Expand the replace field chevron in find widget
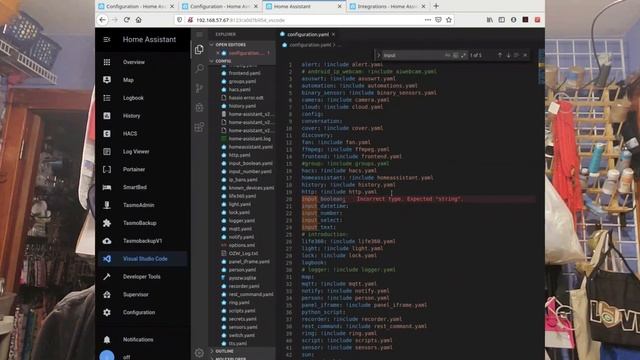Screen dimensions: 640x360 pyautogui.click(x=378, y=55)
